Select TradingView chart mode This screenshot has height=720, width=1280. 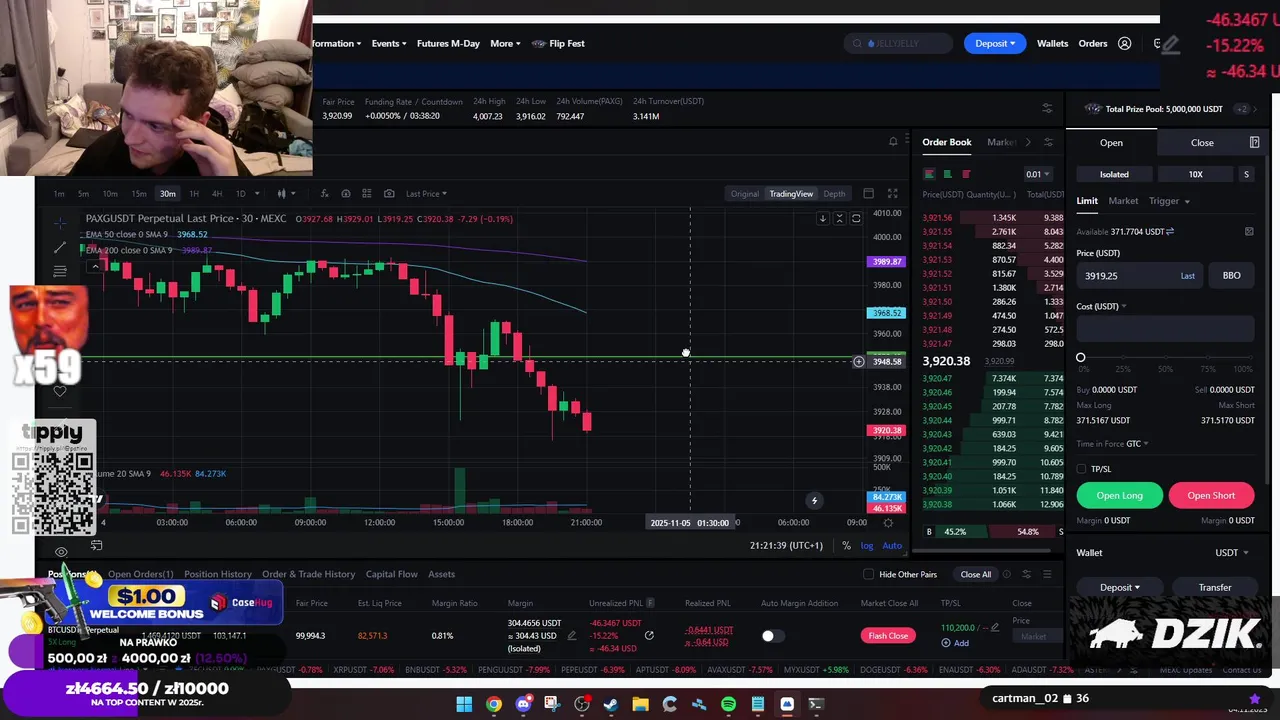coord(791,194)
